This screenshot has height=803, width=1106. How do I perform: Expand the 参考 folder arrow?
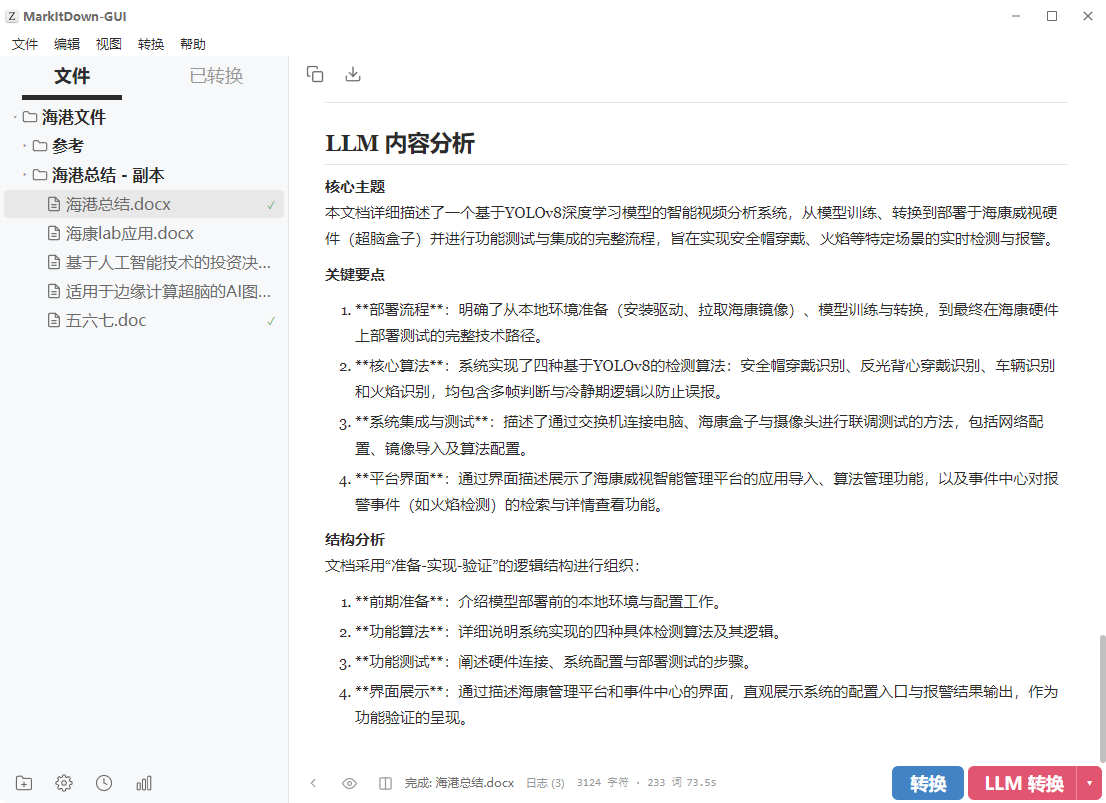click(25, 146)
